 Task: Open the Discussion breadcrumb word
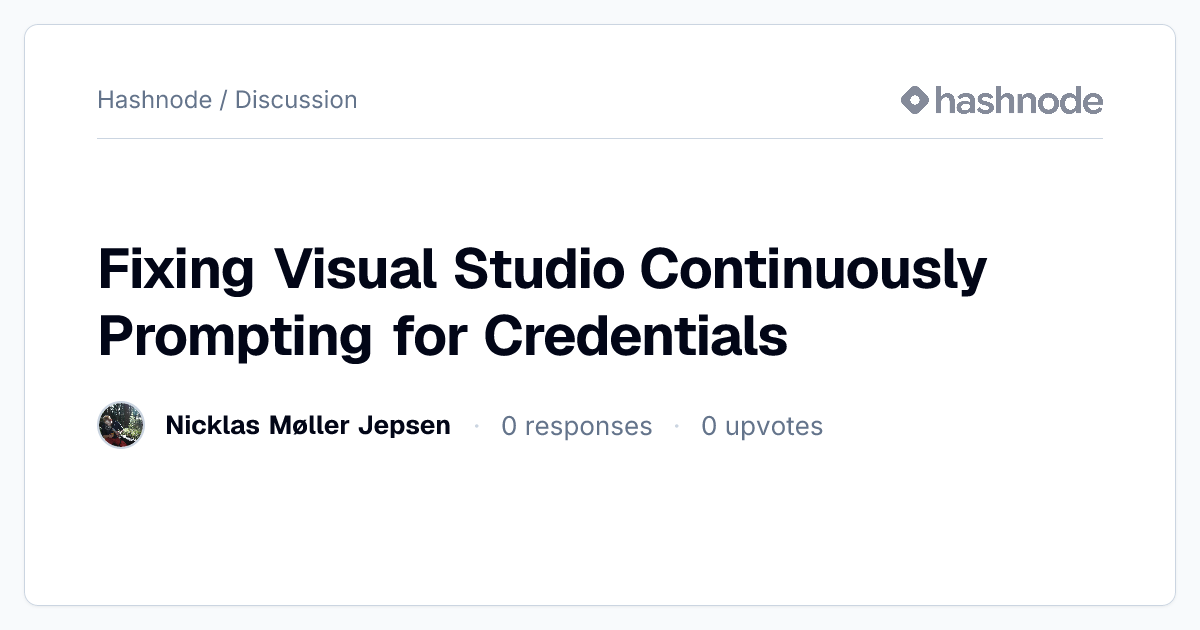[x=296, y=100]
